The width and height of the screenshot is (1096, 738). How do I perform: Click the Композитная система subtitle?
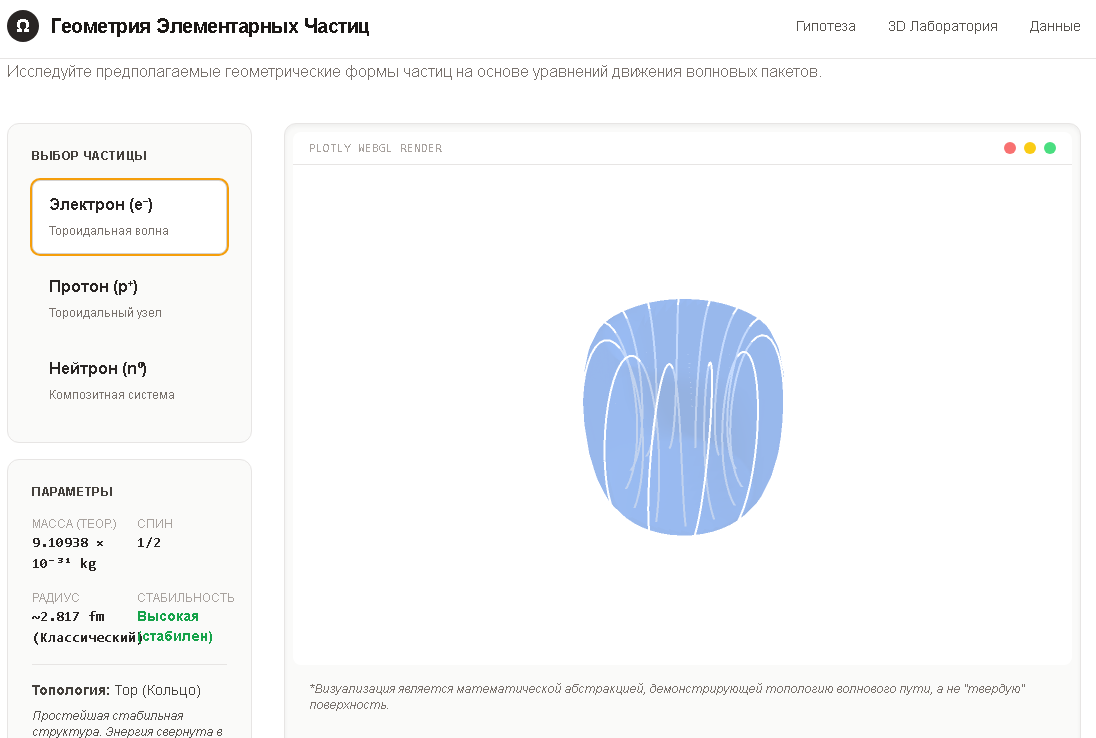point(112,394)
